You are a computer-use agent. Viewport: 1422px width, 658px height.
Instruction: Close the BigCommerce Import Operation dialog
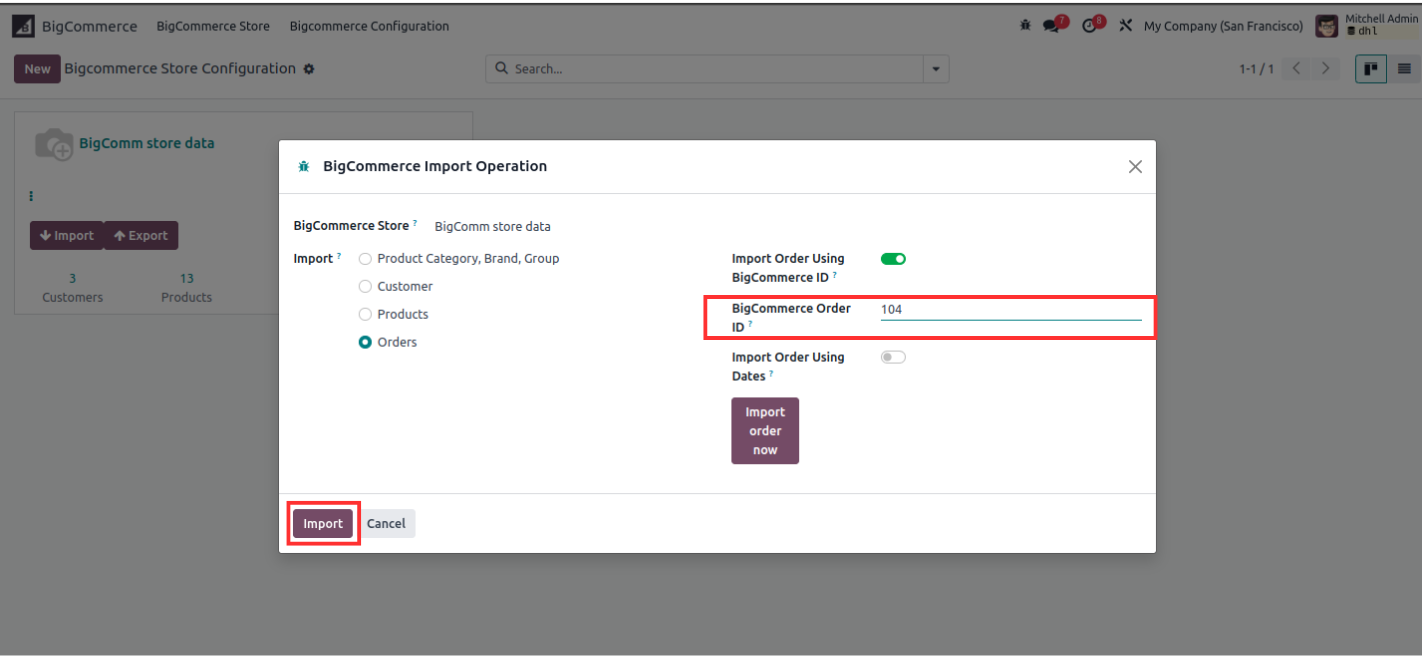(1135, 167)
